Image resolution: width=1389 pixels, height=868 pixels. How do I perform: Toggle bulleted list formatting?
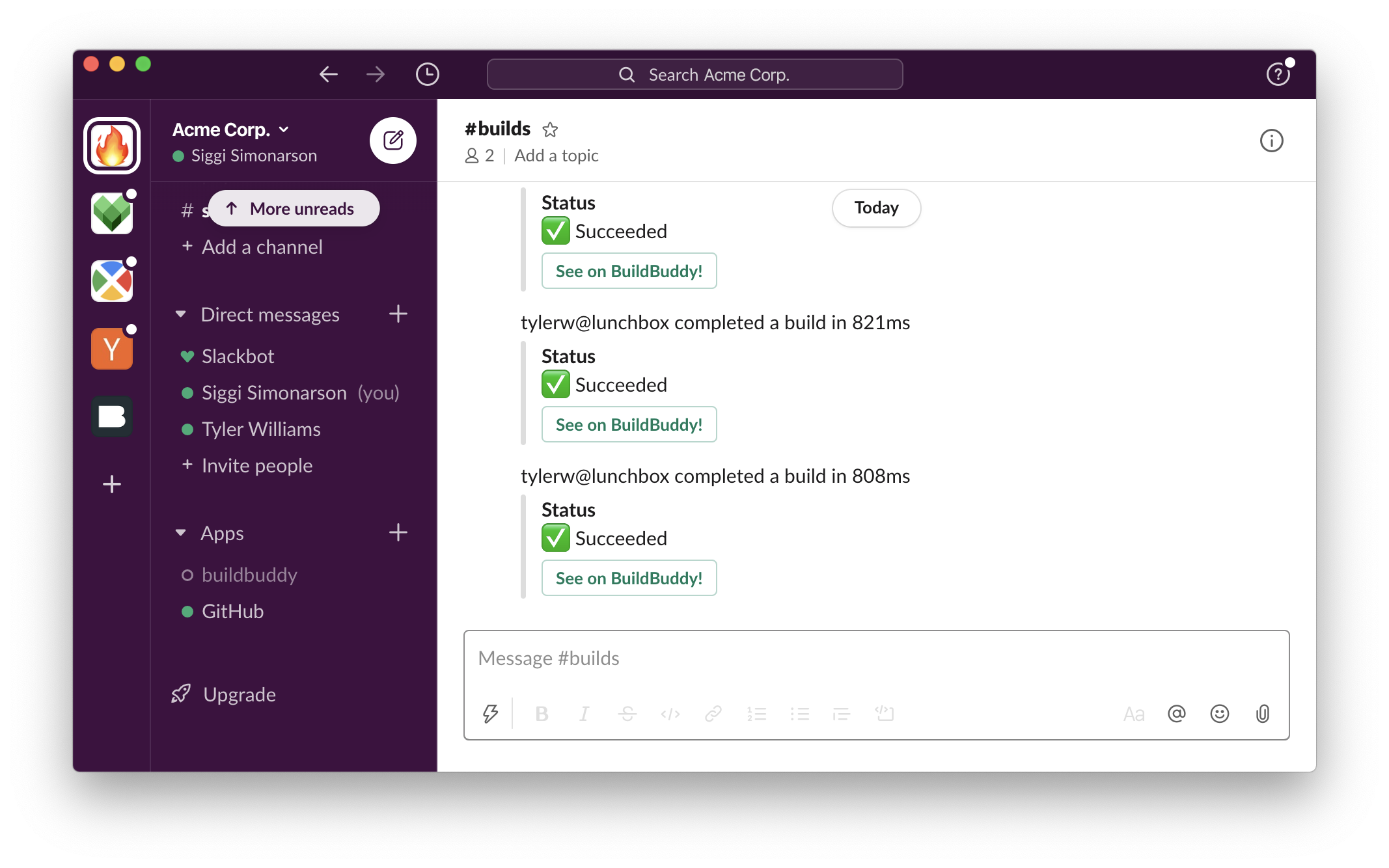799,714
